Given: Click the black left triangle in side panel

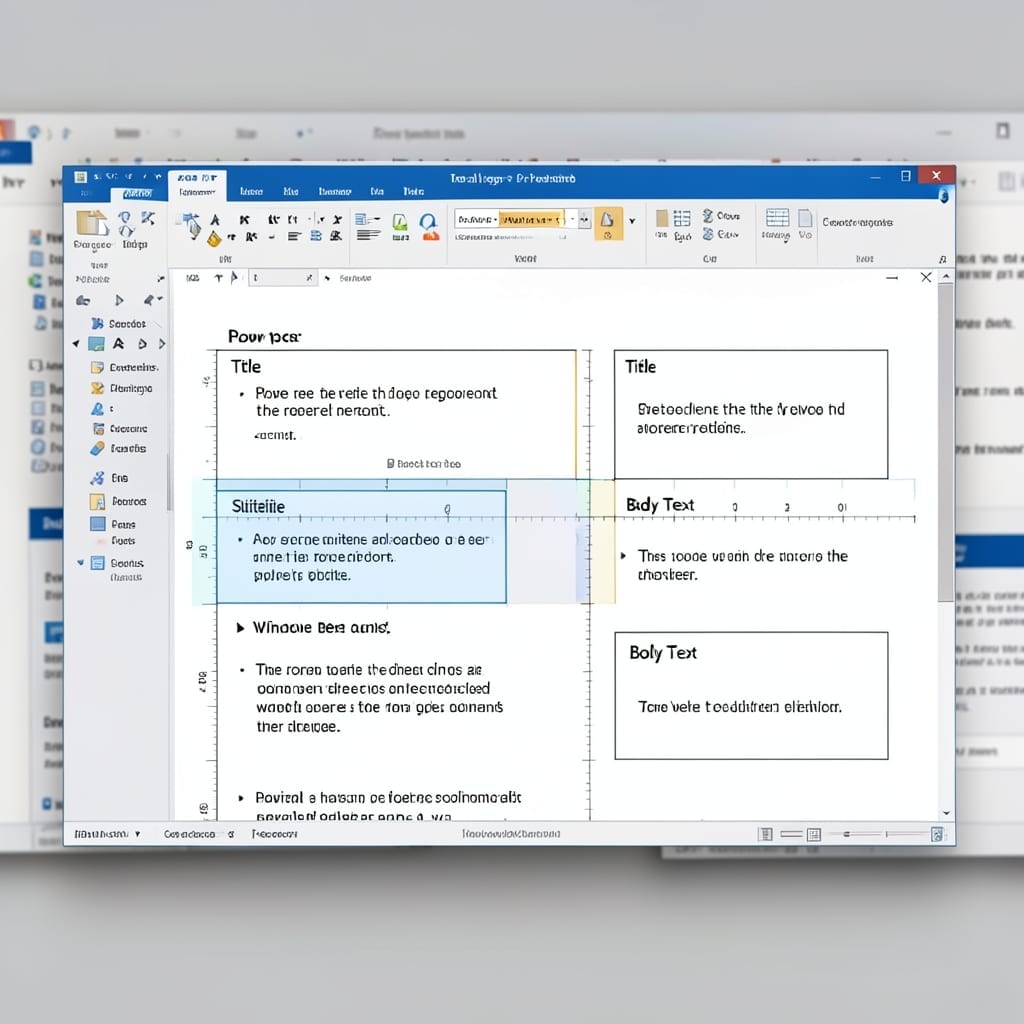Looking at the screenshot, I should pos(76,344).
